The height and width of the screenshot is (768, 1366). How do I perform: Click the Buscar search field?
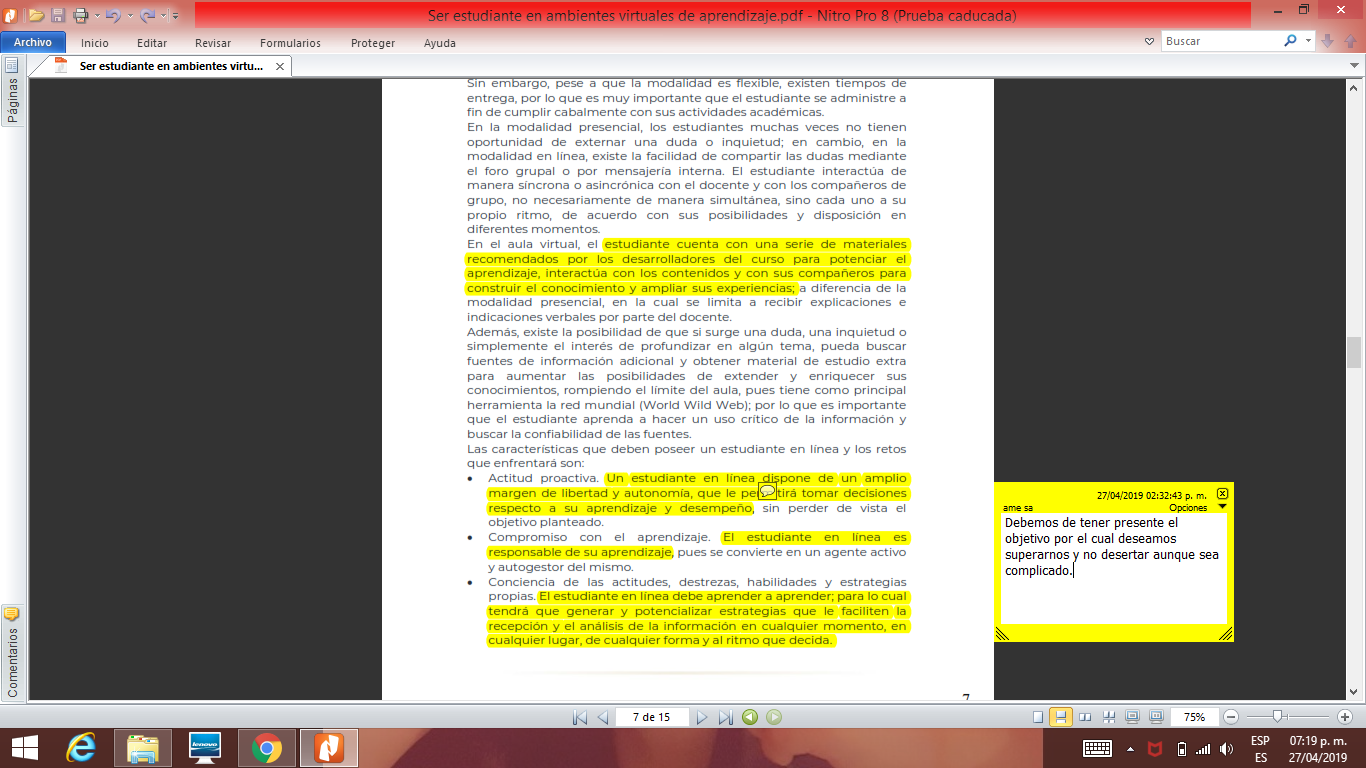click(1220, 41)
